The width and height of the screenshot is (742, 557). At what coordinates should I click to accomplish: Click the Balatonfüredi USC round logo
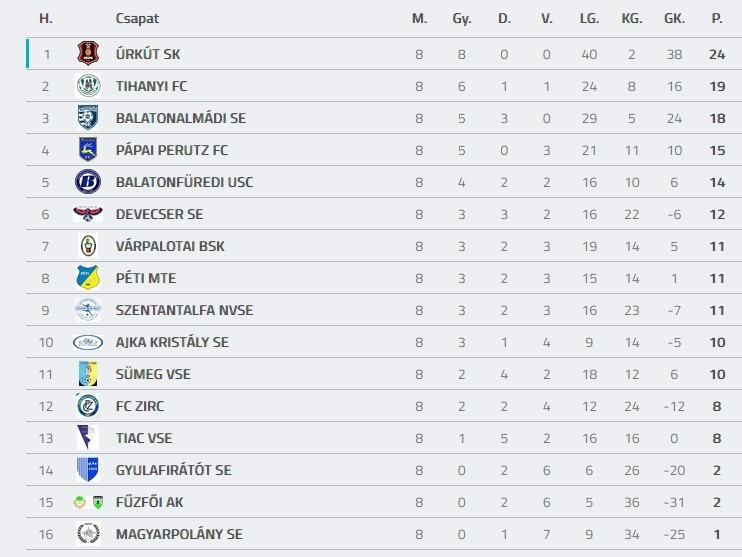[88, 182]
